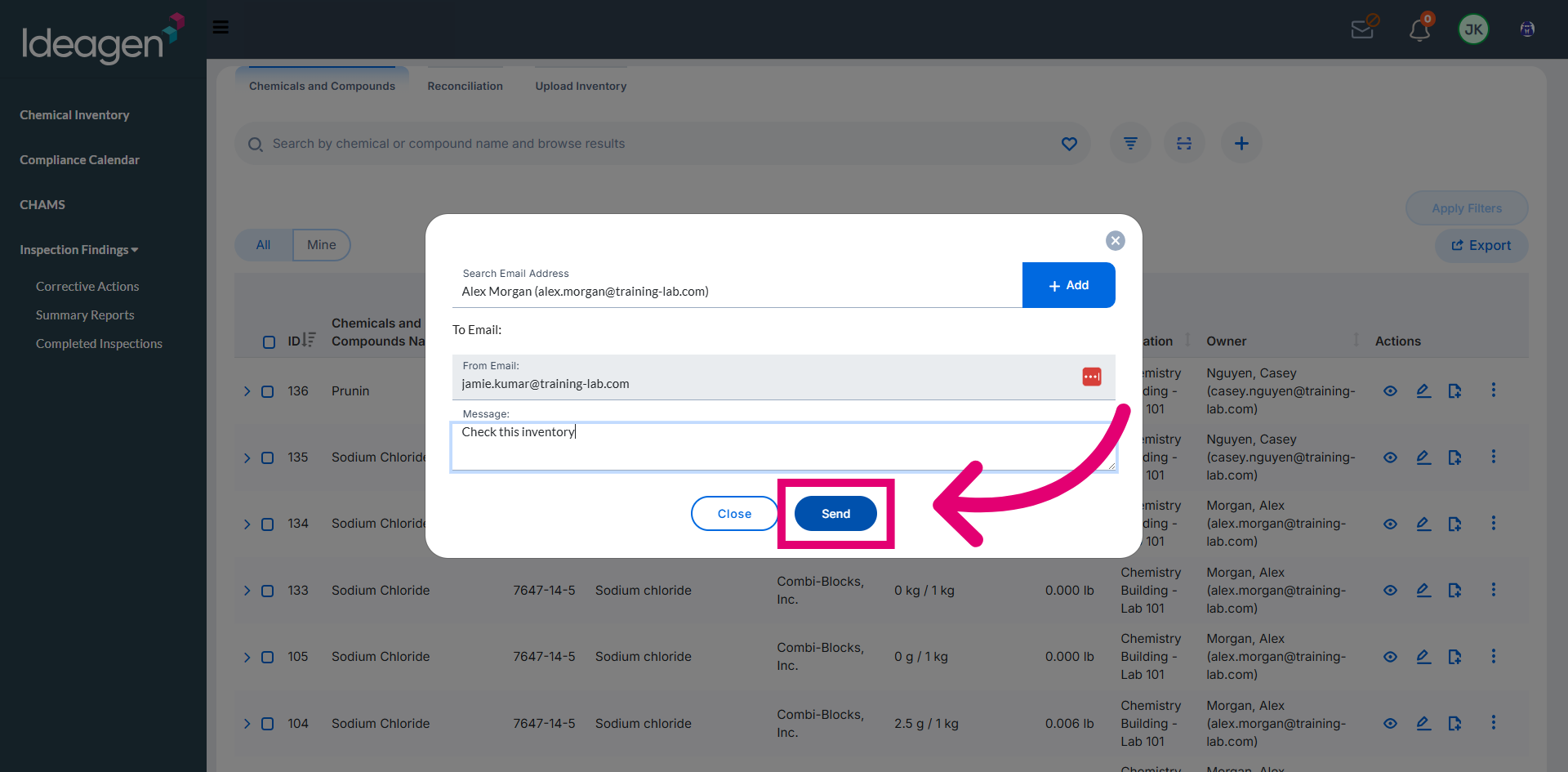Click the Add email button
Image resolution: width=1568 pixels, height=772 pixels.
tap(1068, 285)
